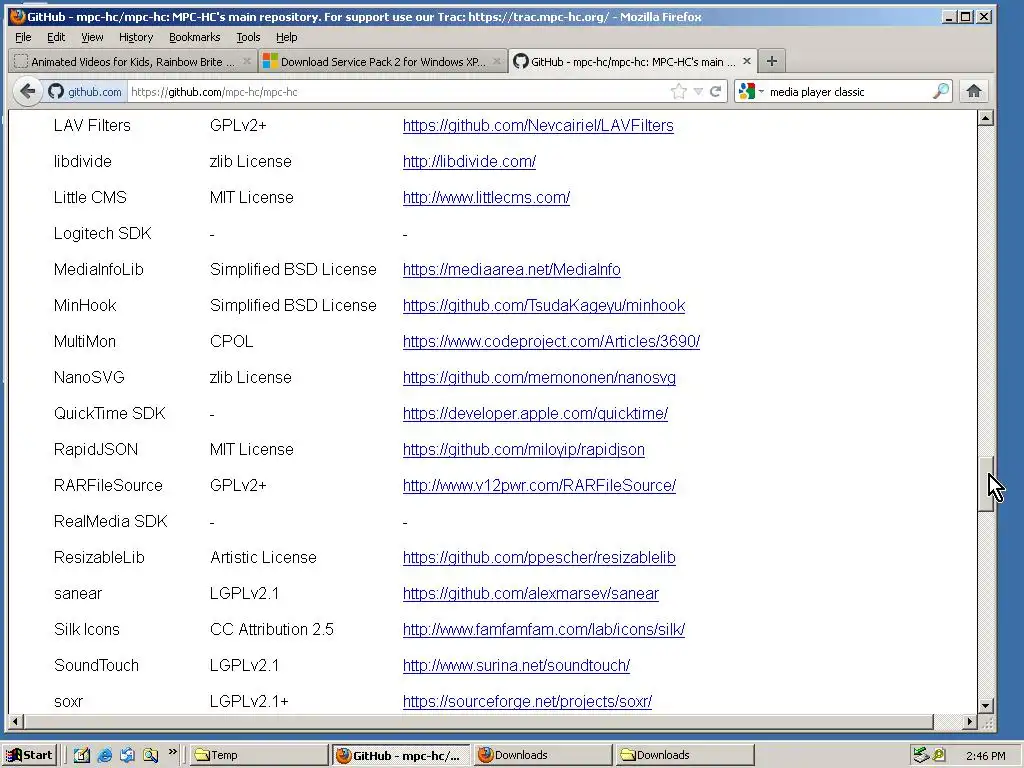Open the File menu

(23, 37)
